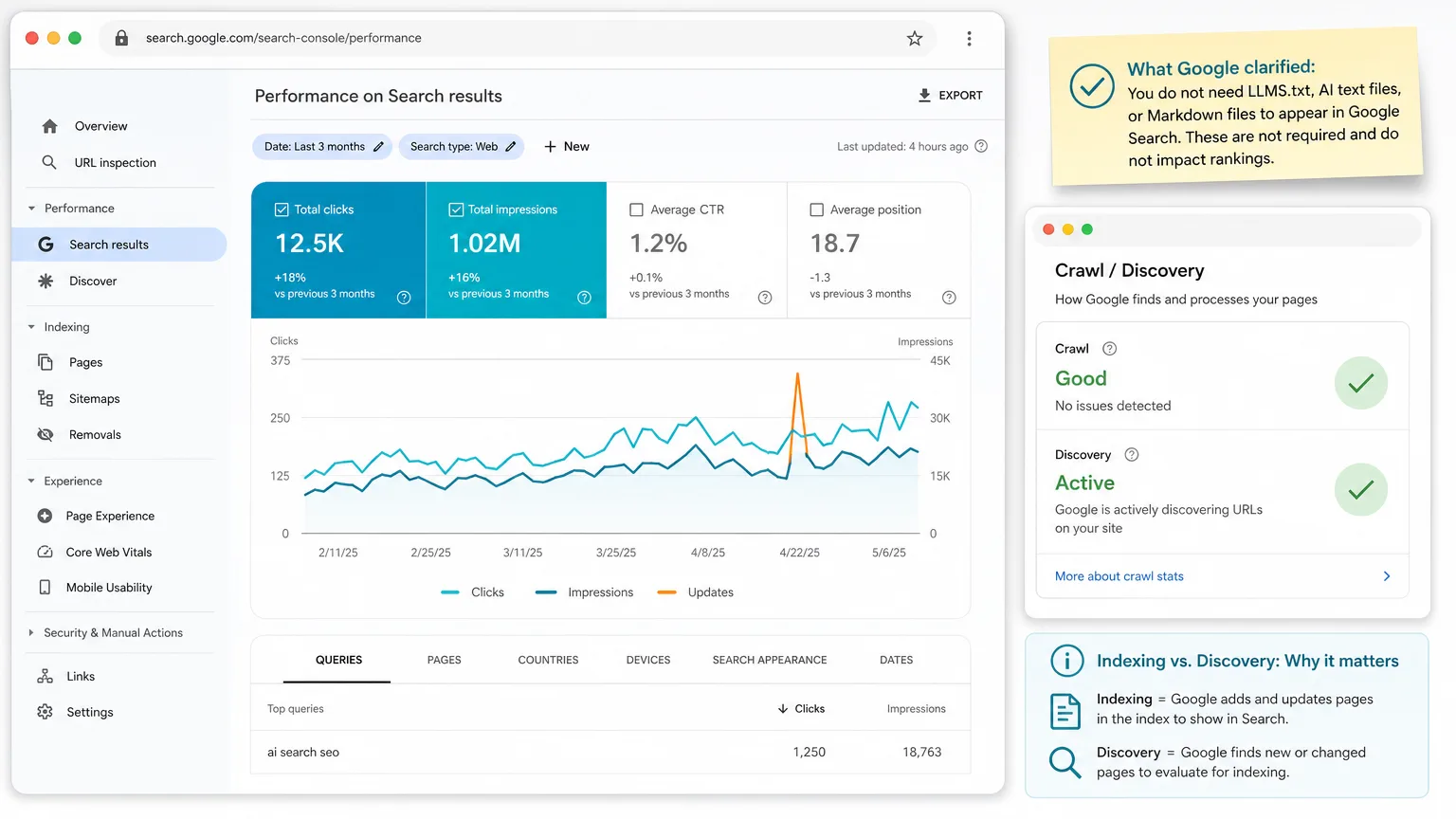
Task: Toggle the Impressions legend swatch
Action: pos(545,592)
